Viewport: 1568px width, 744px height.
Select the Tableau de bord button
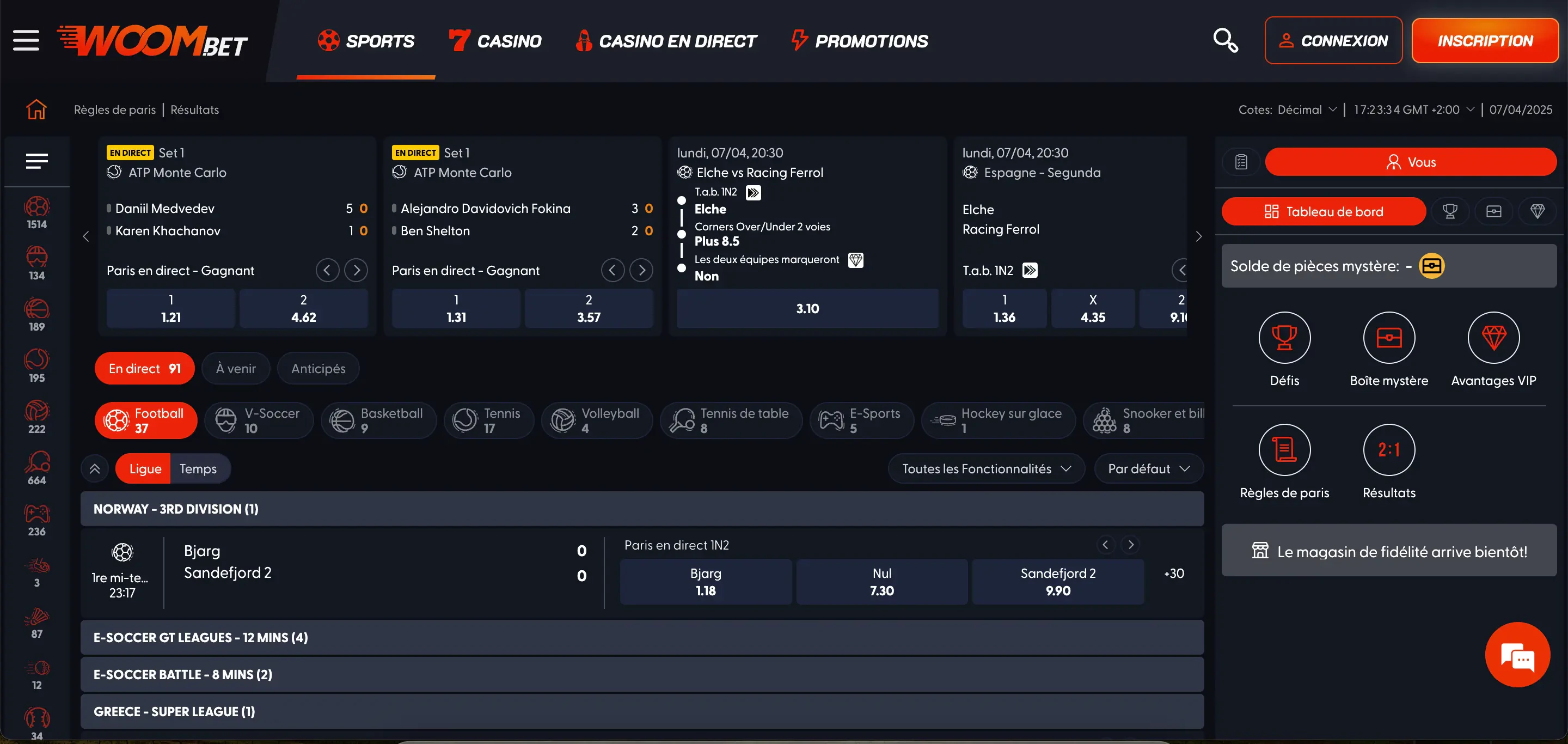(1324, 211)
